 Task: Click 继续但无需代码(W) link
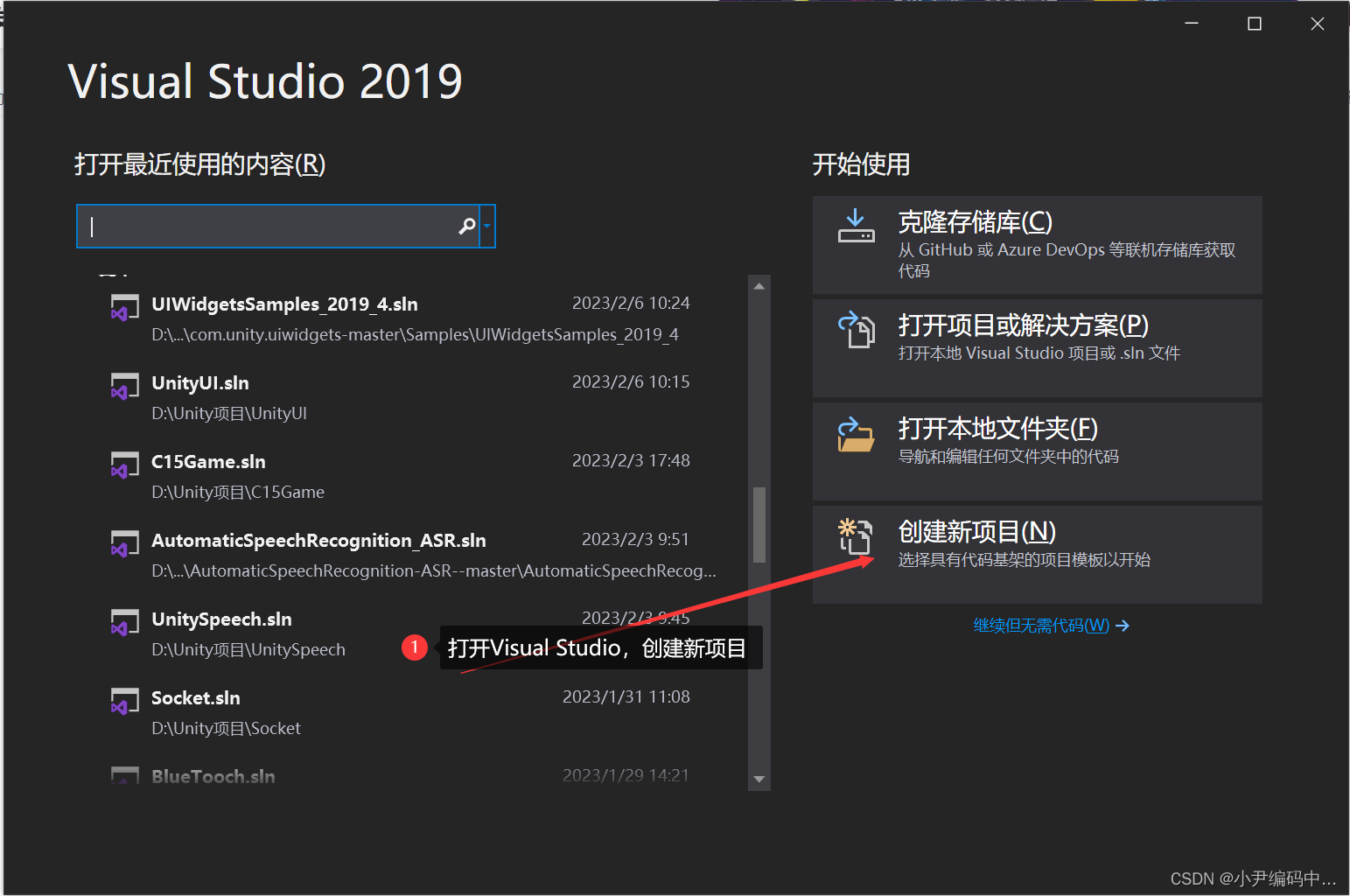click(1041, 626)
